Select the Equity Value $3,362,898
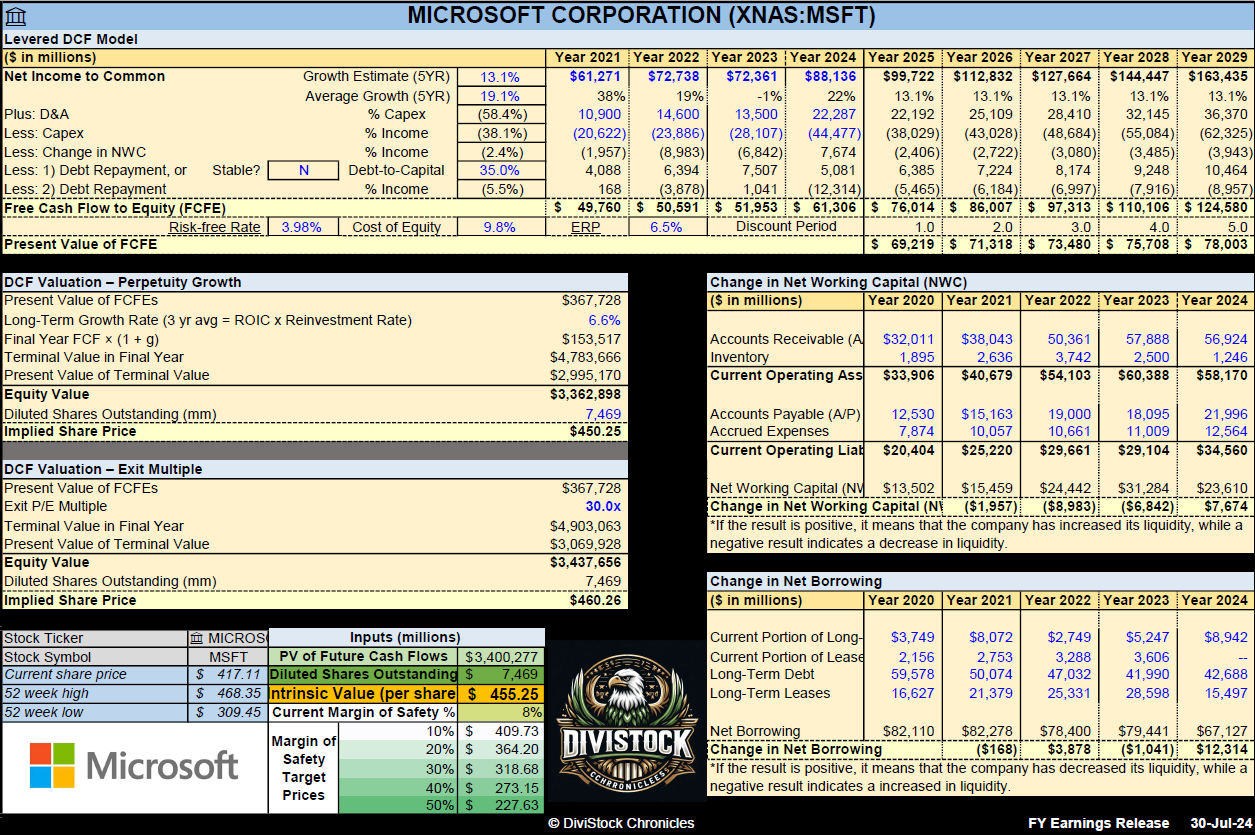Image resolution: width=1255 pixels, height=835 pixels. (585, 394)
